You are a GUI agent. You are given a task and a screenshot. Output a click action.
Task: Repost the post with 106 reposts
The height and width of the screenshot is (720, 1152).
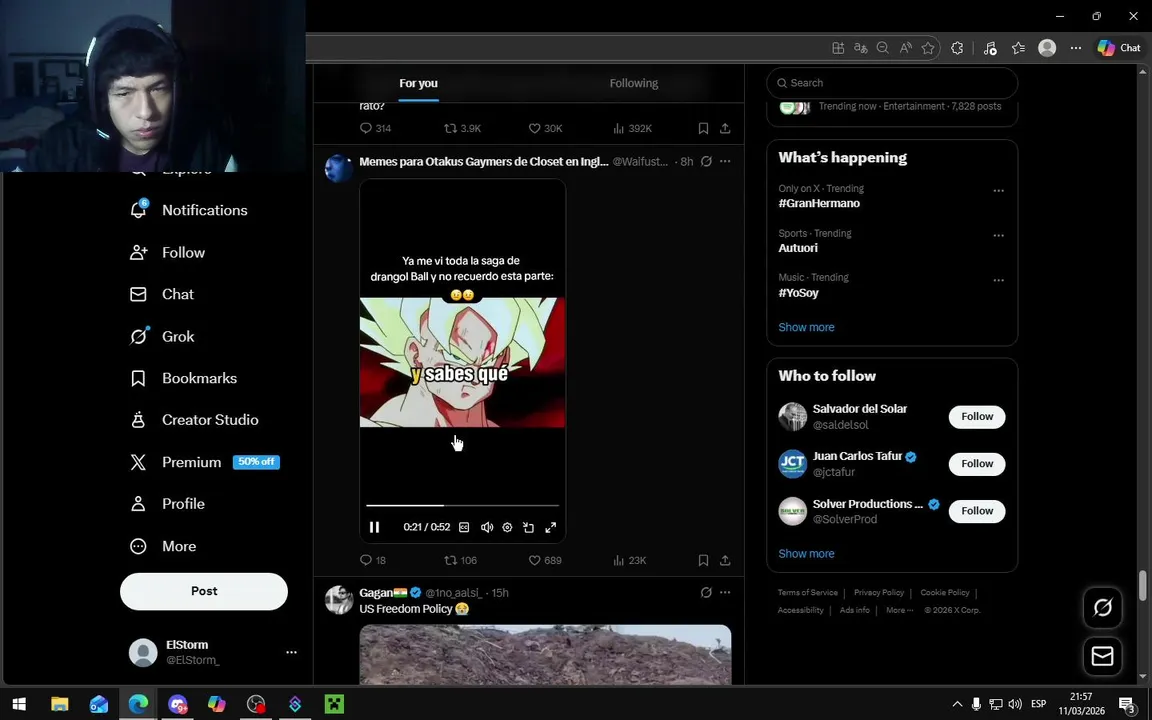pos(461,561)
